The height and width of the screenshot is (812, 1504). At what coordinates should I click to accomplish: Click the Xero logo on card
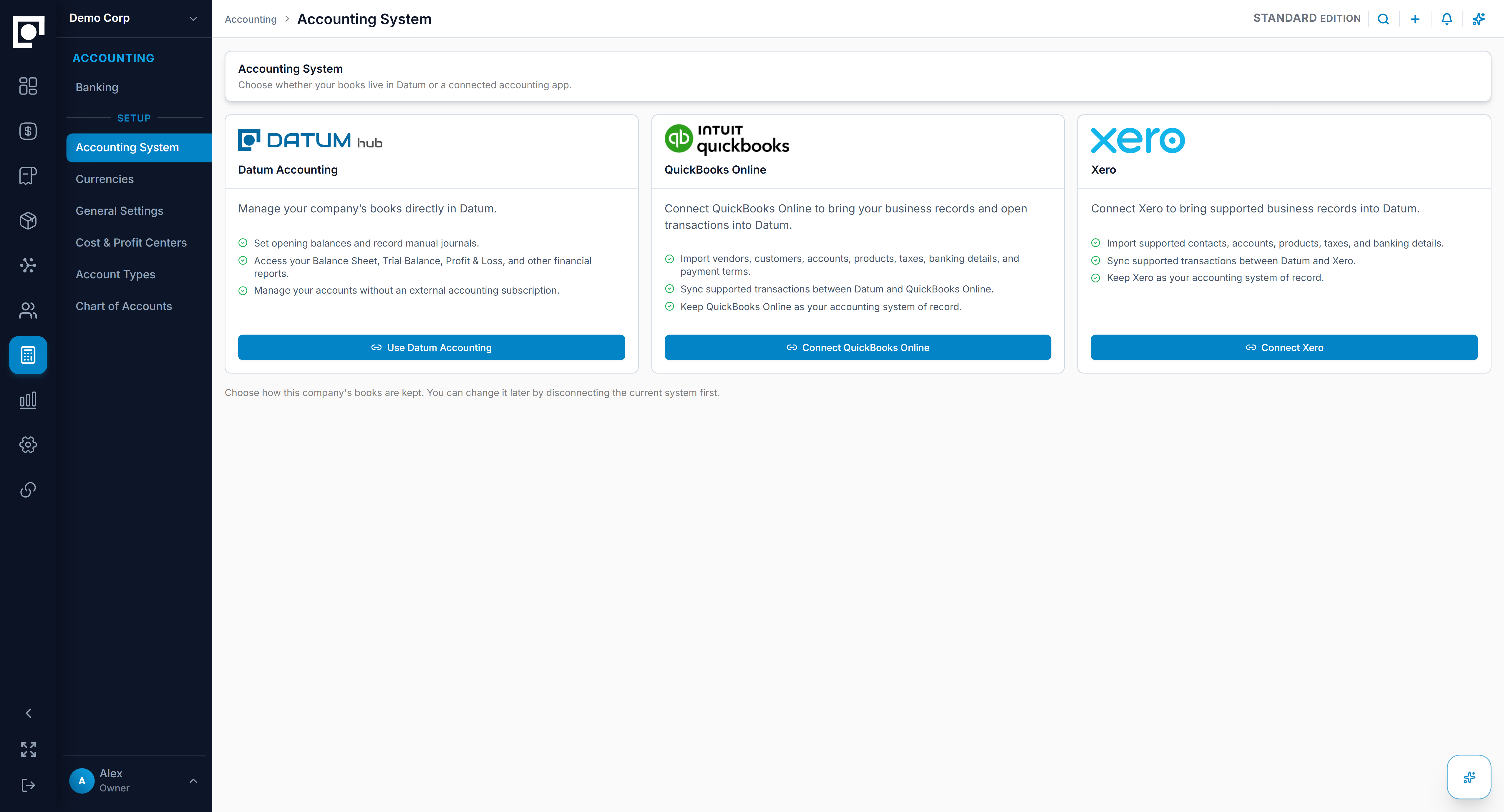pos(1138,141)
